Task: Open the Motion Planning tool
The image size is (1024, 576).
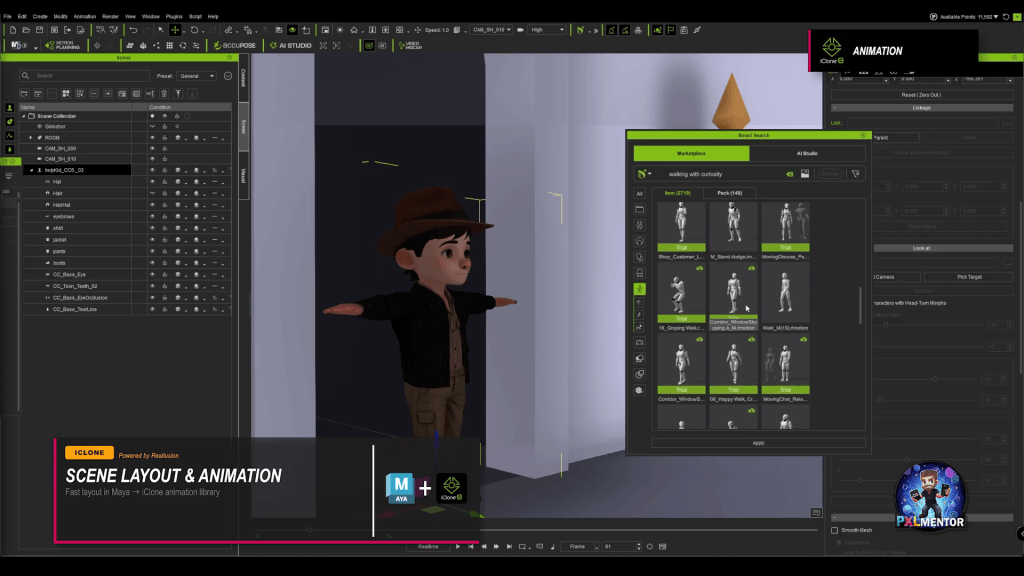Action: (63, 45)
